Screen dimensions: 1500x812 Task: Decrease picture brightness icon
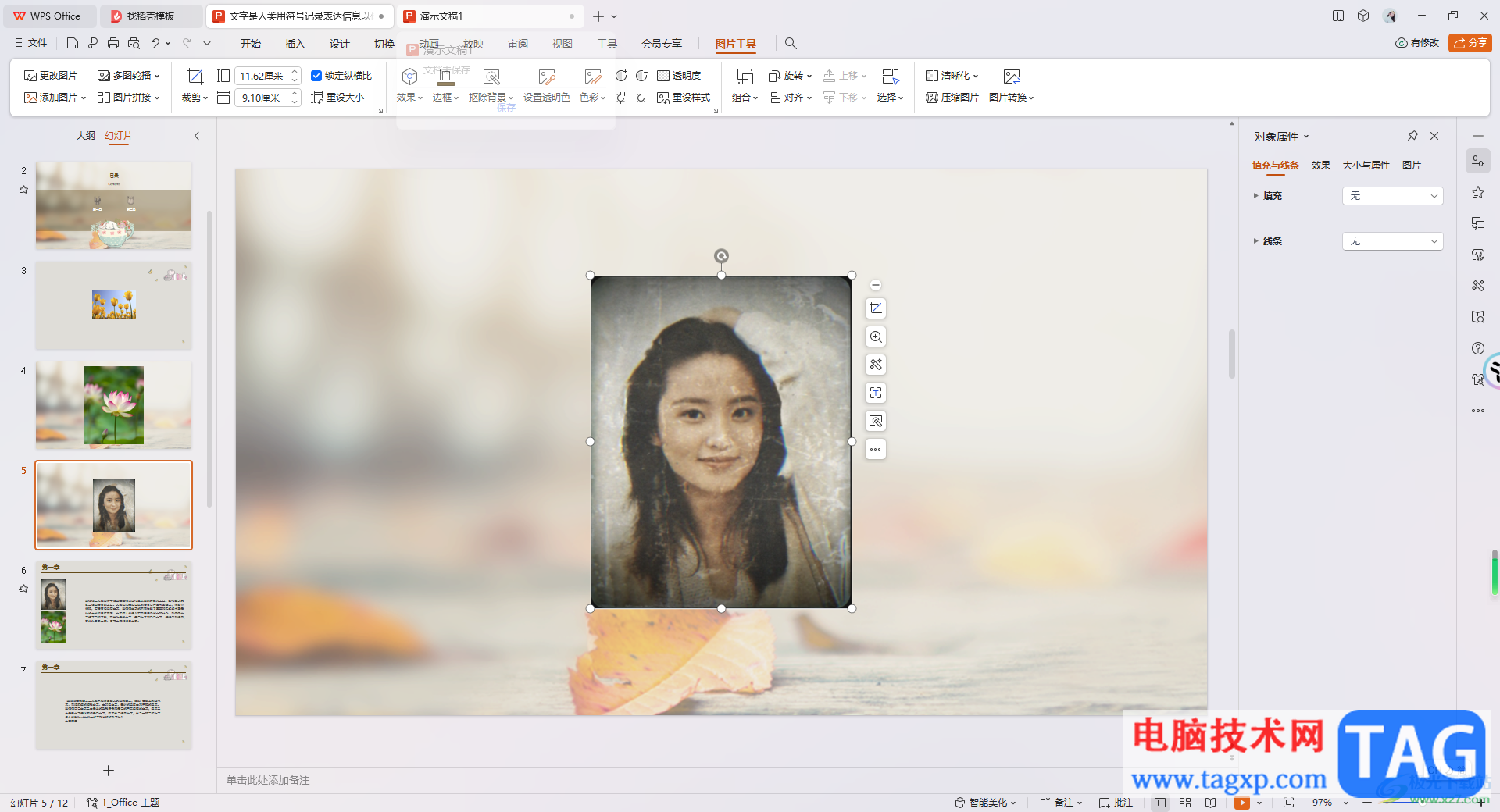(x=641, y=98)
